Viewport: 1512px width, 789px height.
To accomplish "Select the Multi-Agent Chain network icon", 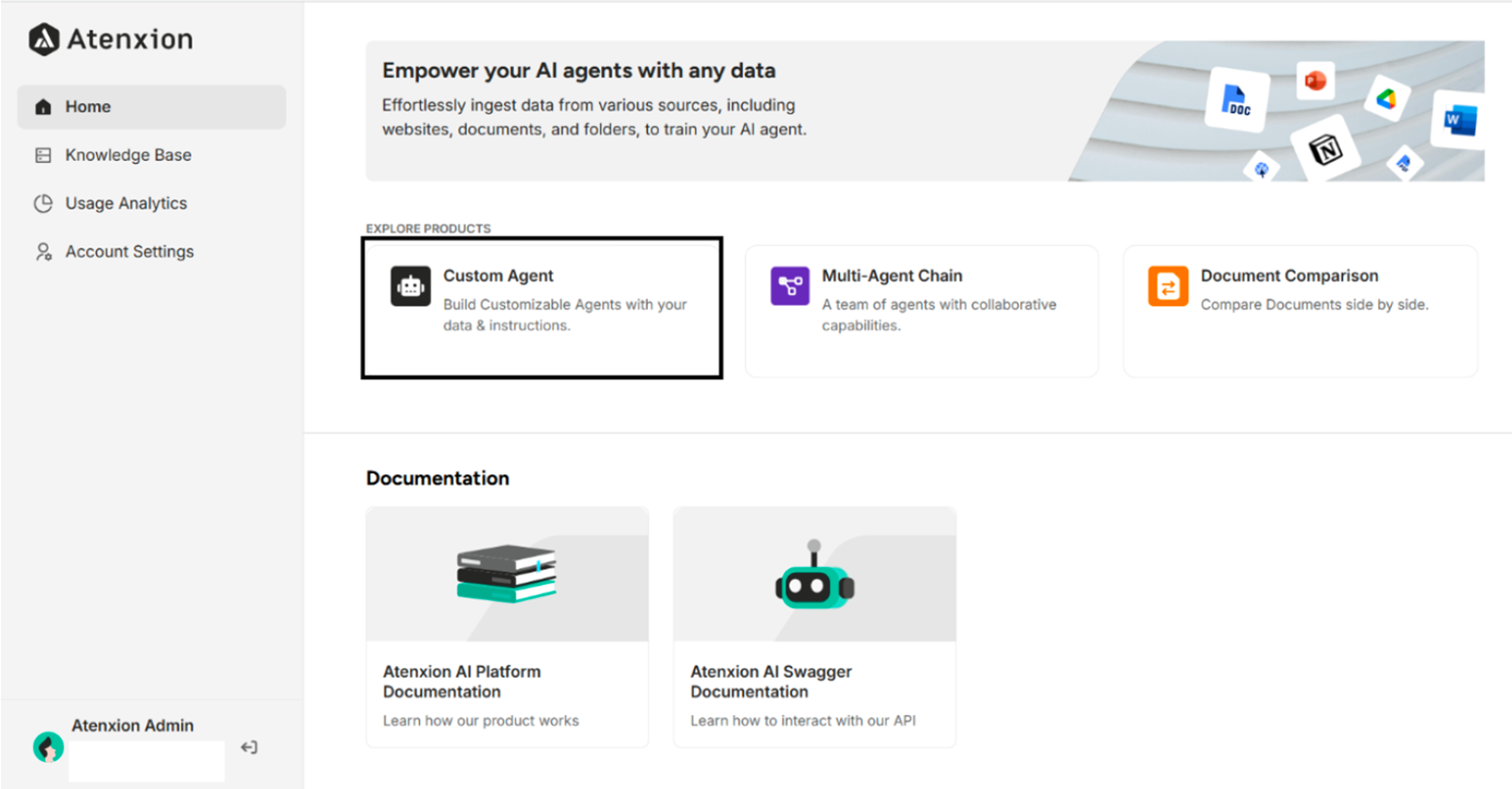I will (x=789, y=286).
